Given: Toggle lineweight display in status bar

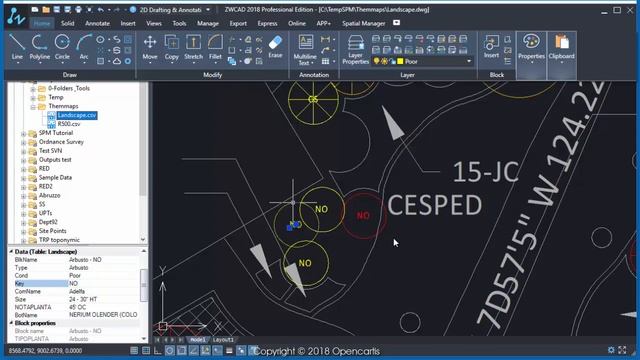Looking at the screenshot, I should 229,350.
